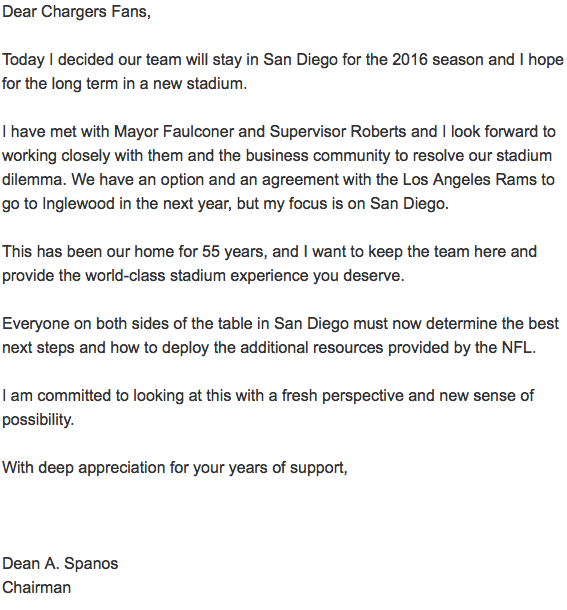Click the signature 'Dean A. Spanos'
Viewport: 567px width, 610px height.
pos(60,564)
